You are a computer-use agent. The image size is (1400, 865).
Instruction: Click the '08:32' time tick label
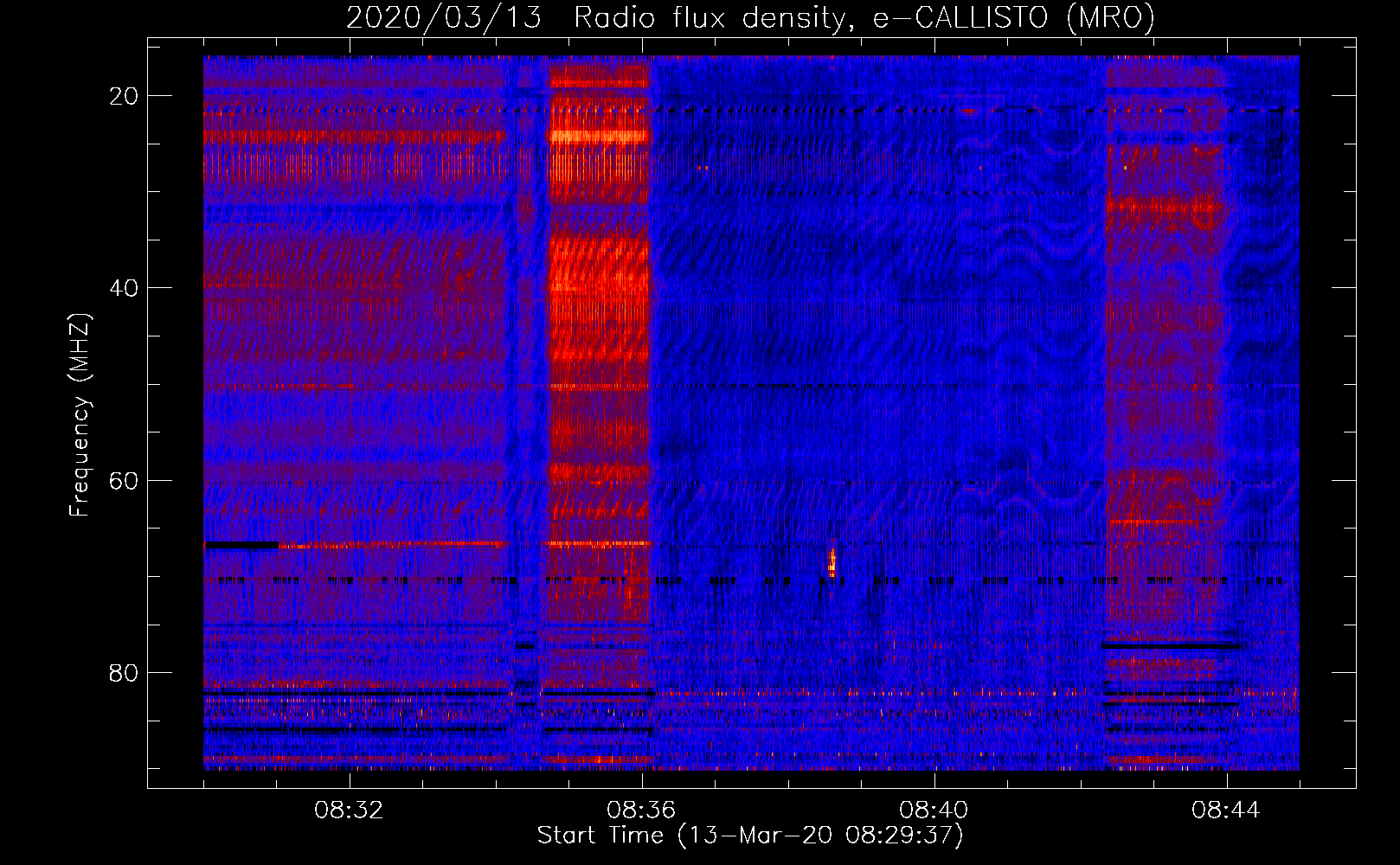[350, 811]
